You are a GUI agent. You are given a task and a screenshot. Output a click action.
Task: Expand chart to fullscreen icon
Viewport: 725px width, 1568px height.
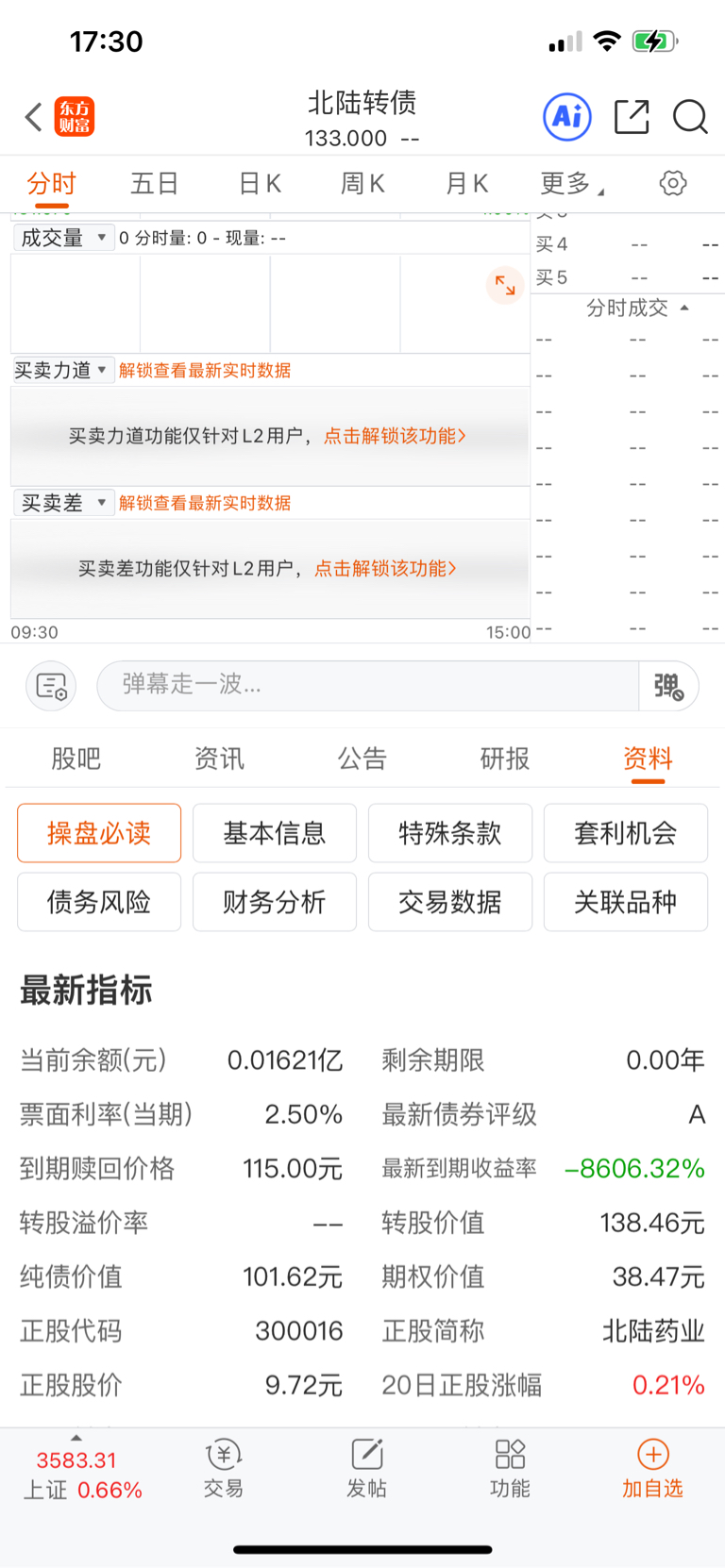505,285
